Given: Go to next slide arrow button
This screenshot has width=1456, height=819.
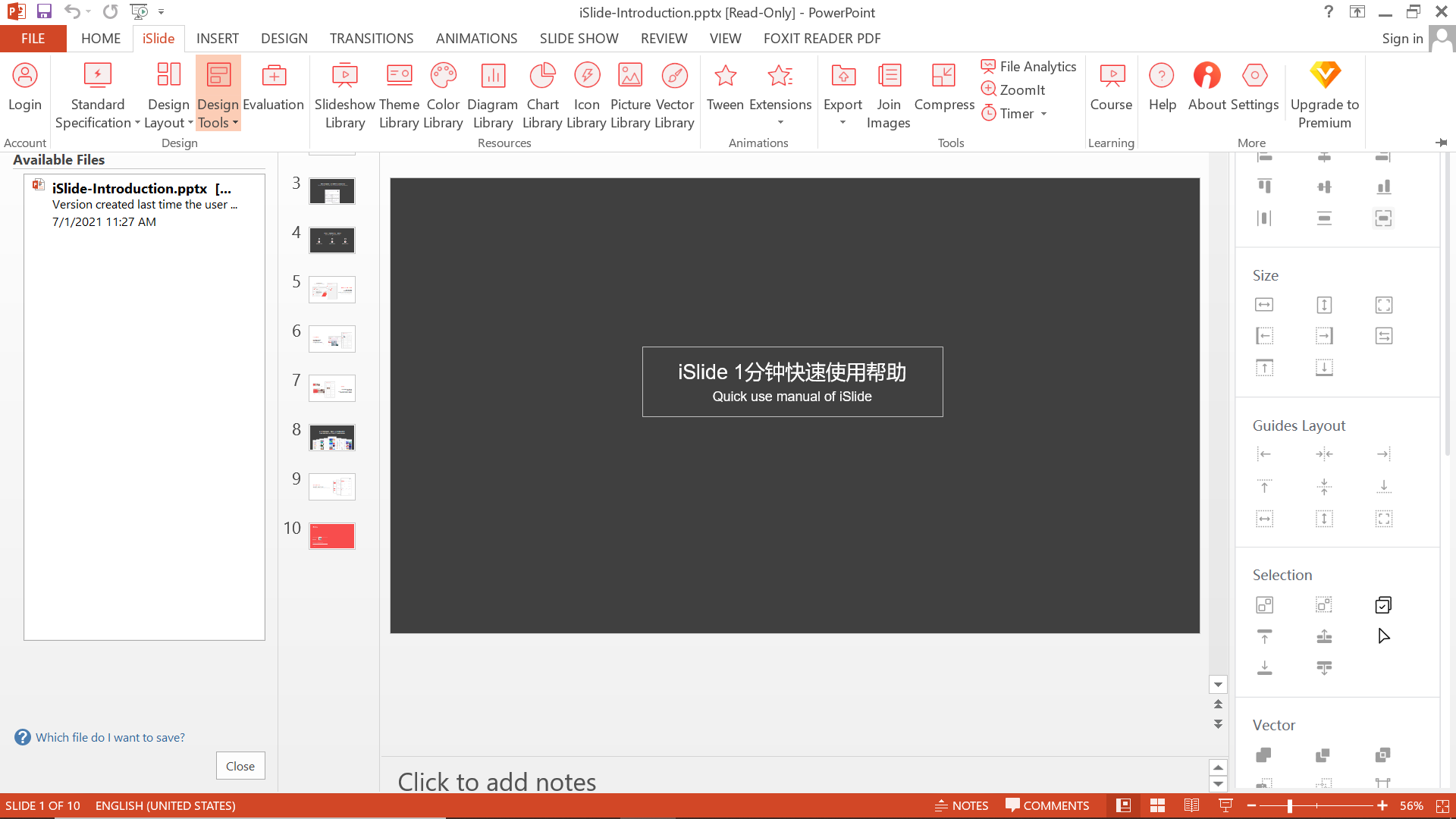Looking at the screenshot, I should pyautogui.click(x=1218, y=724).
